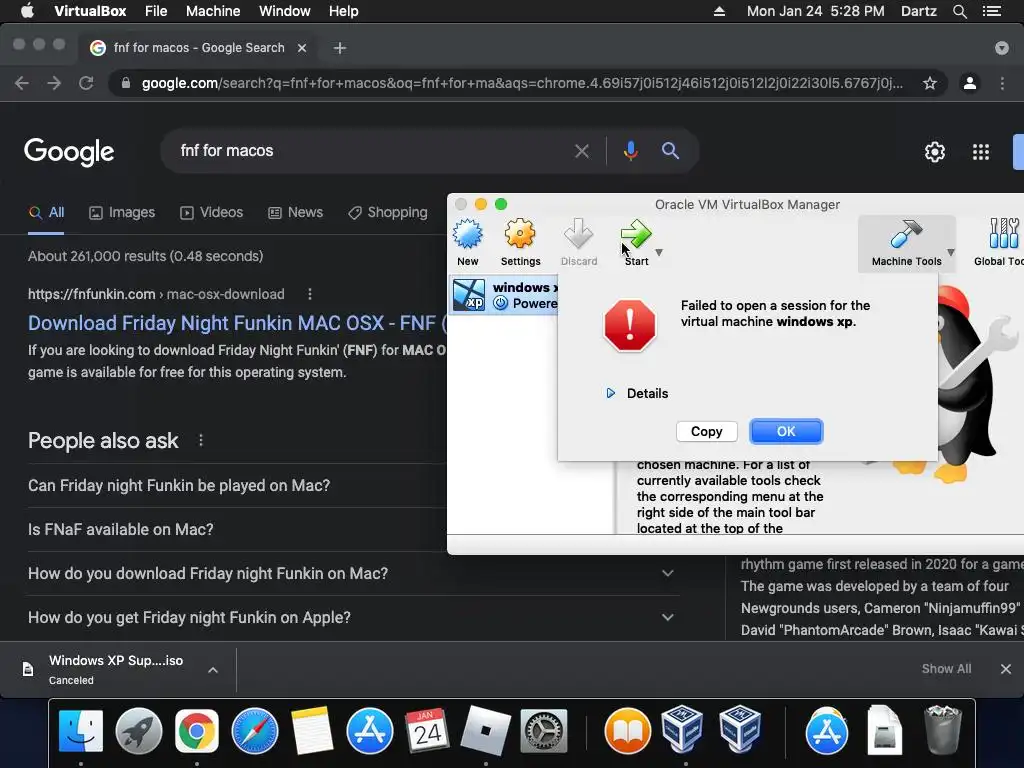The image size is (1024, 768).
Task: Open the Windows XP iso download chevron
Action: click(x=213, y=670)
